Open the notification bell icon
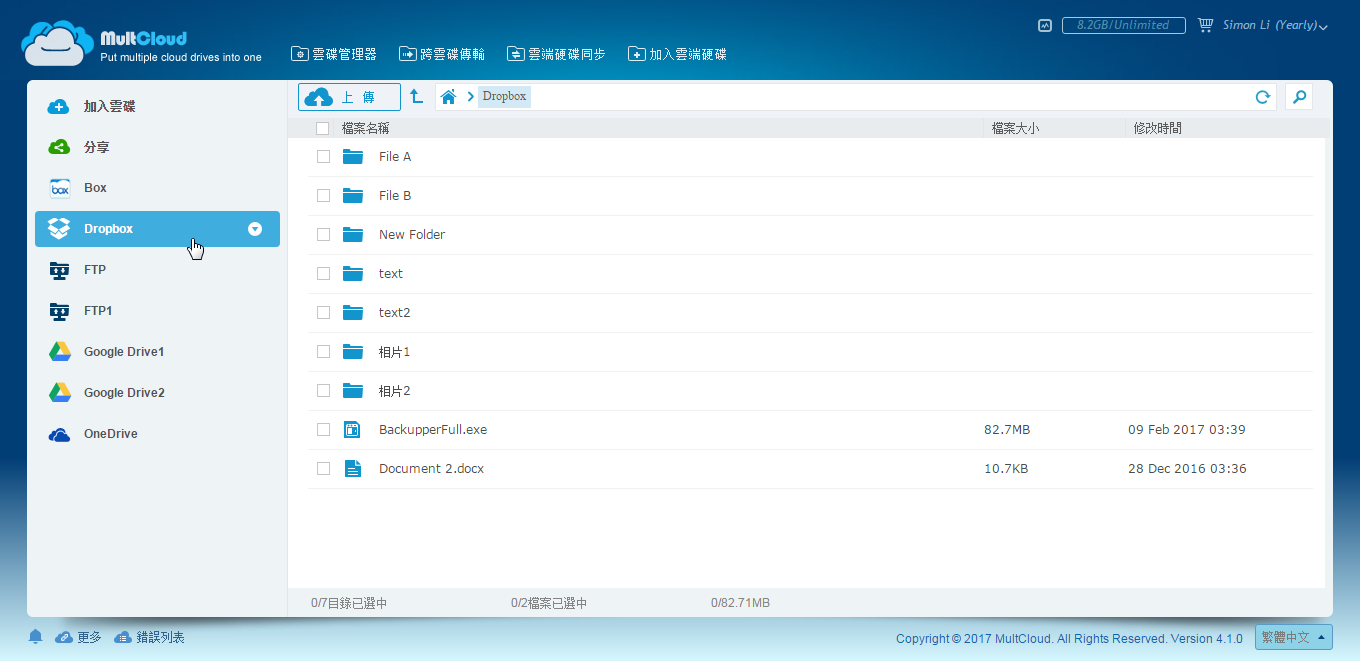1360x661 pixels. pyautogui.click(x=36, y=637)
